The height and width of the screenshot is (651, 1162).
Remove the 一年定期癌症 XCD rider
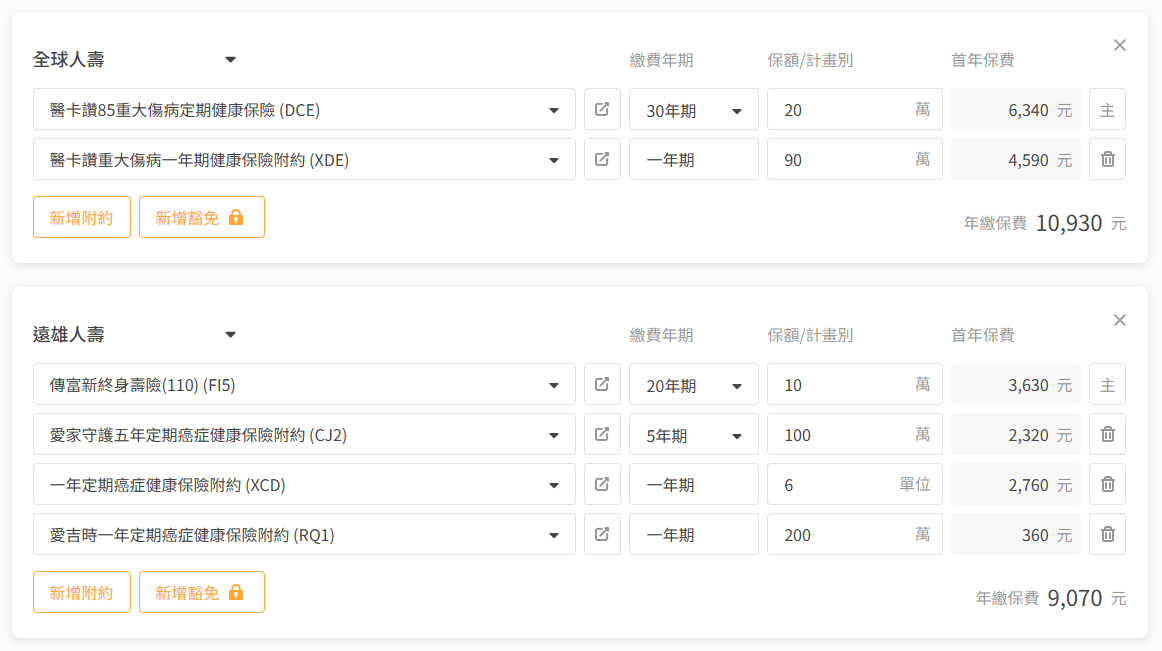pyautogui.click(x=1107, y=484)
